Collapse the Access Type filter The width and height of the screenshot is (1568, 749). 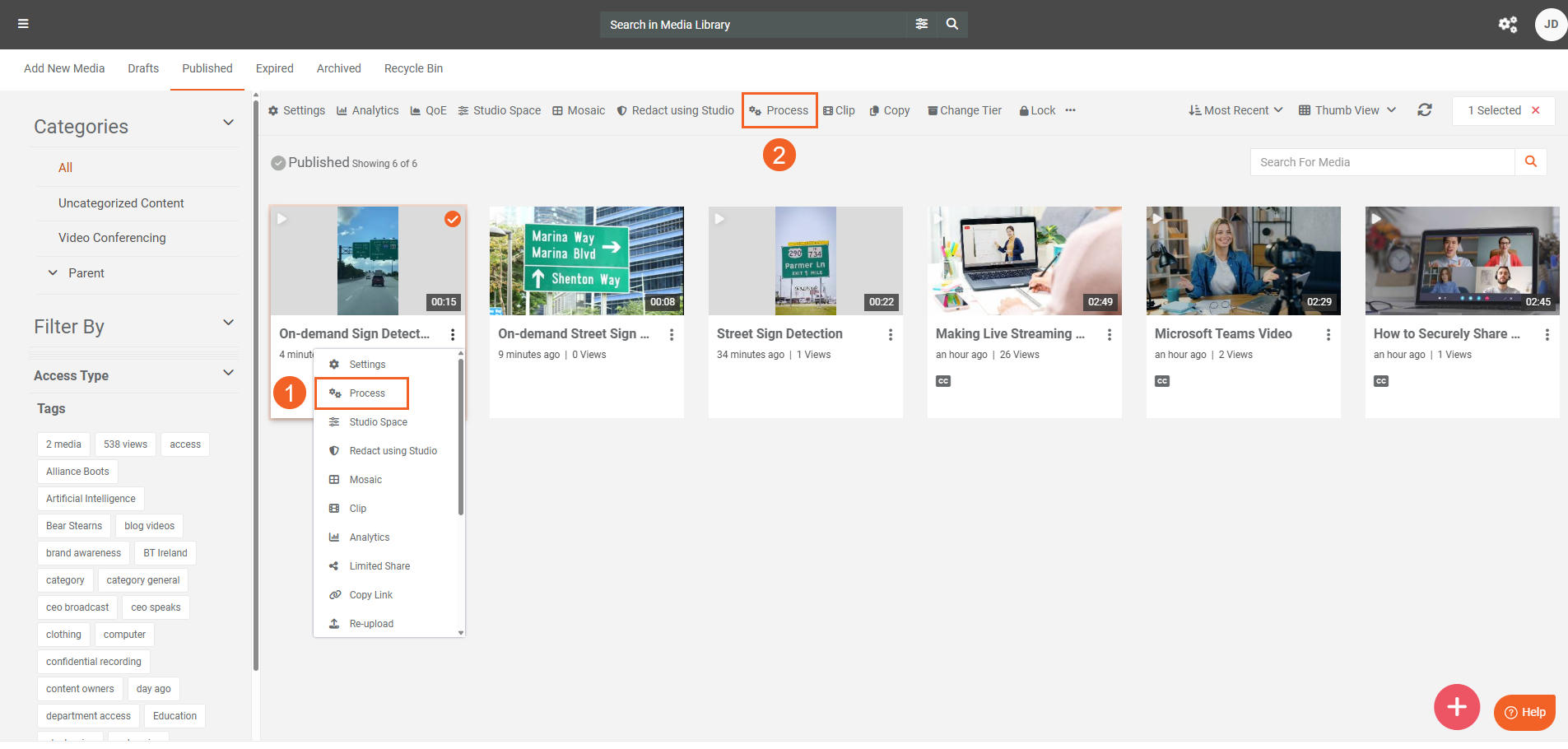(228, 374)
